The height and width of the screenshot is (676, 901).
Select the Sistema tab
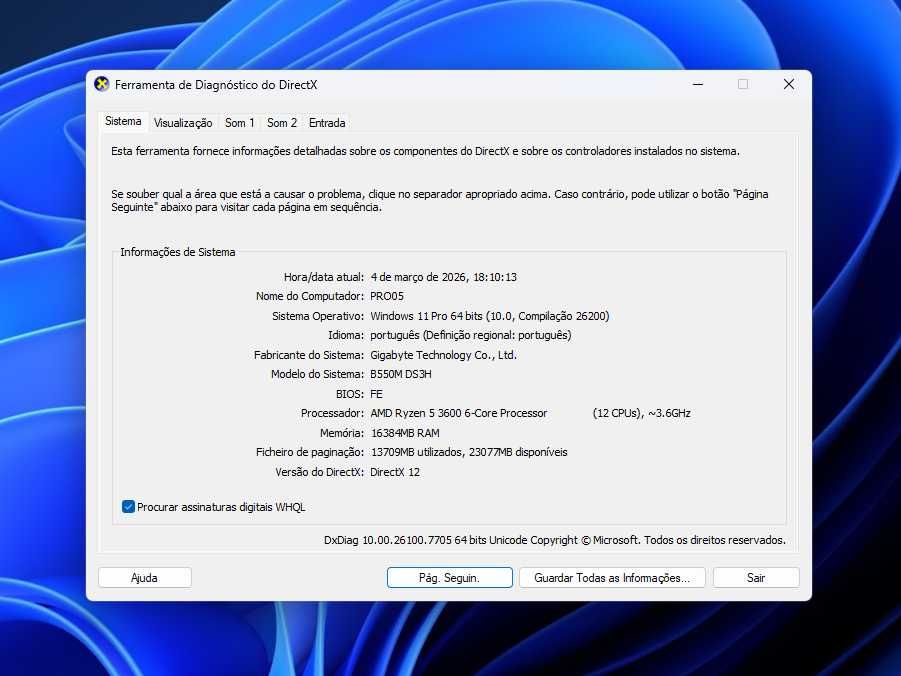click(123, 121)
